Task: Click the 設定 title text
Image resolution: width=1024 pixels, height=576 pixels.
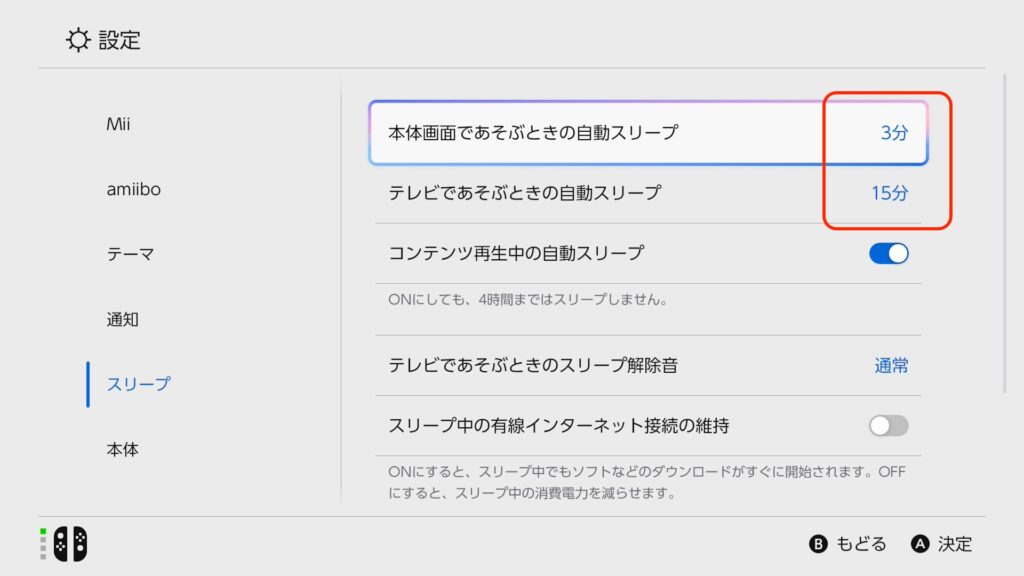Action: (120, 40)
